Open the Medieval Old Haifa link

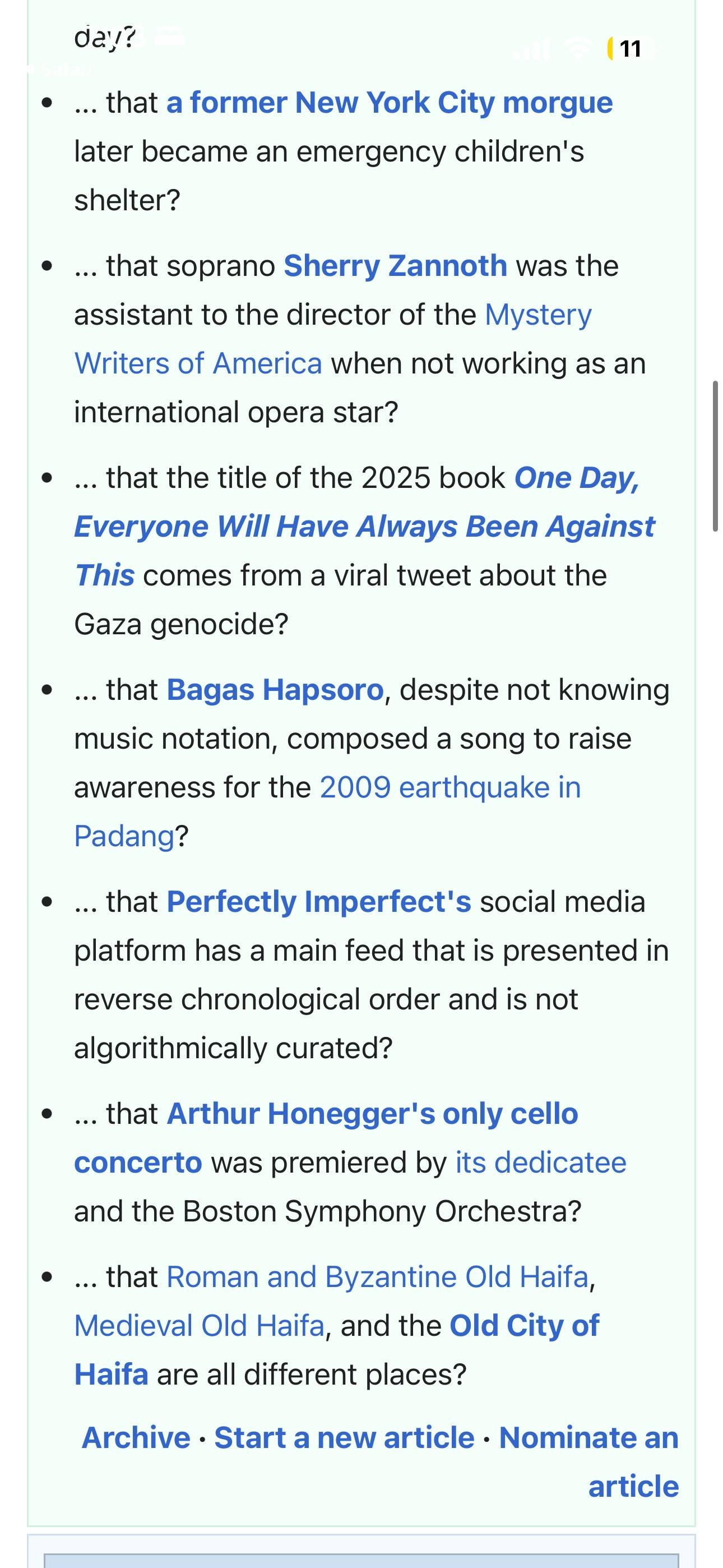[x=200, y=1325]
